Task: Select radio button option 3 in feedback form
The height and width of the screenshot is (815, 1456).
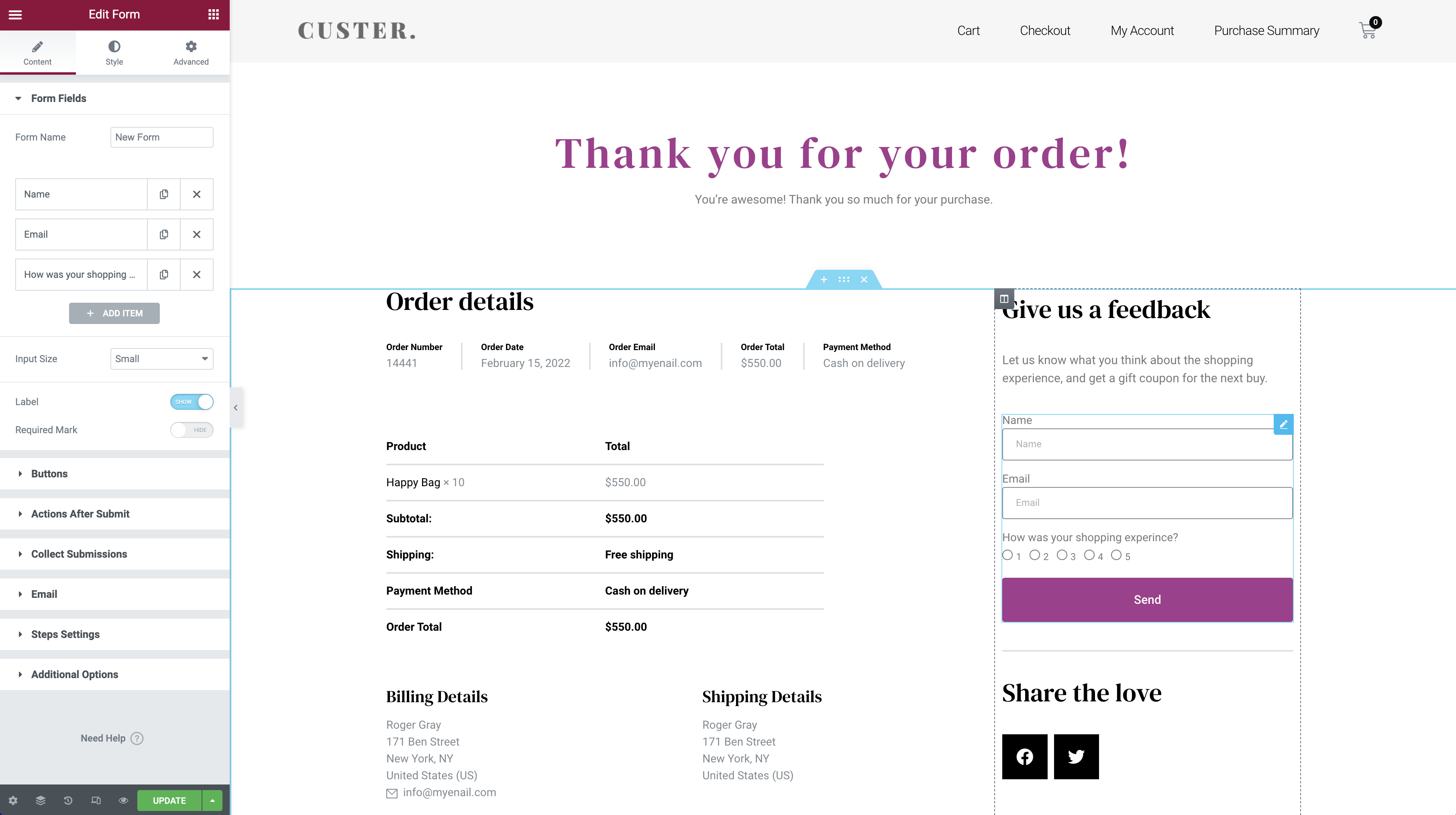Action: pos(1063,555)
